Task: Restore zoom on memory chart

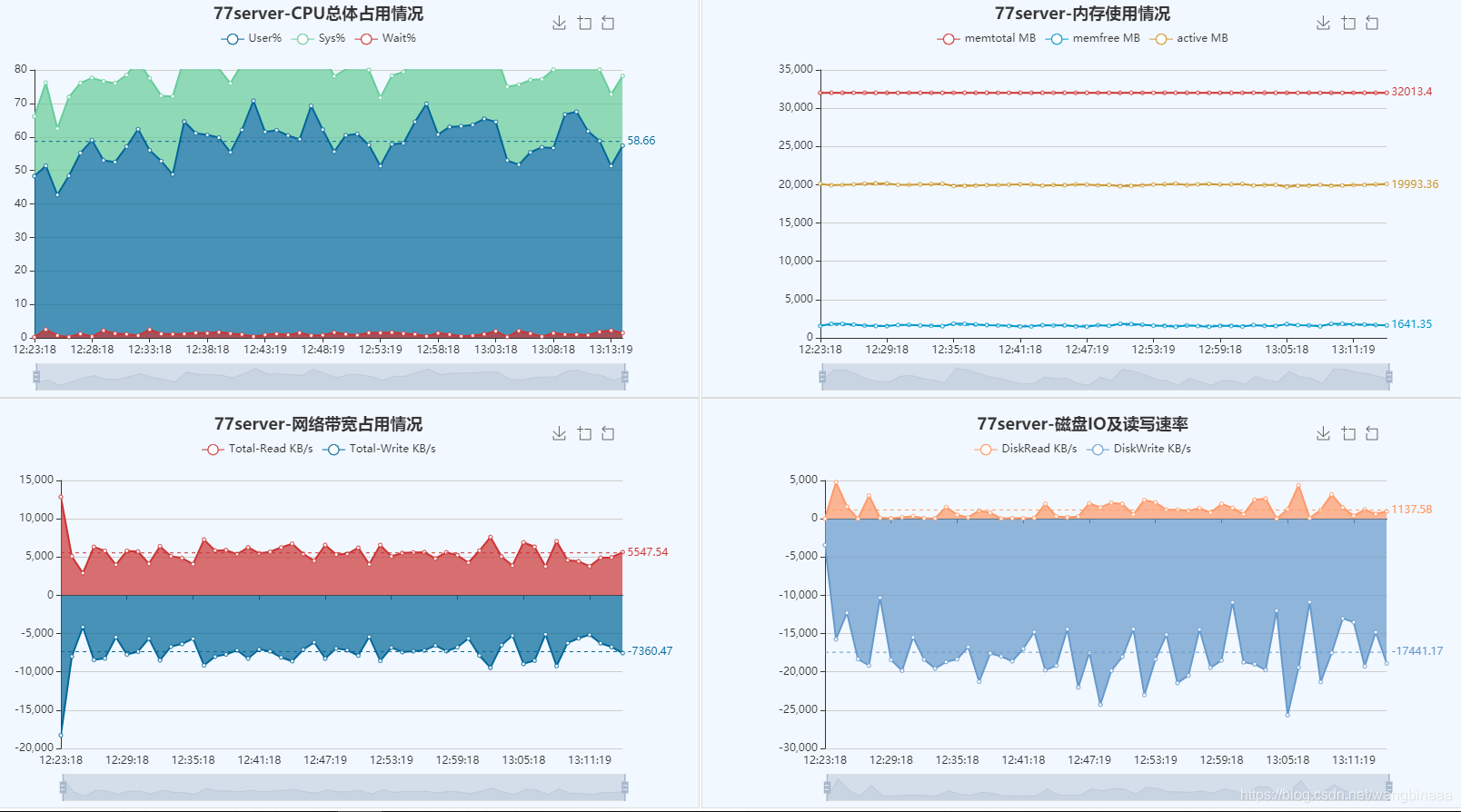Action: [1372, 23]
